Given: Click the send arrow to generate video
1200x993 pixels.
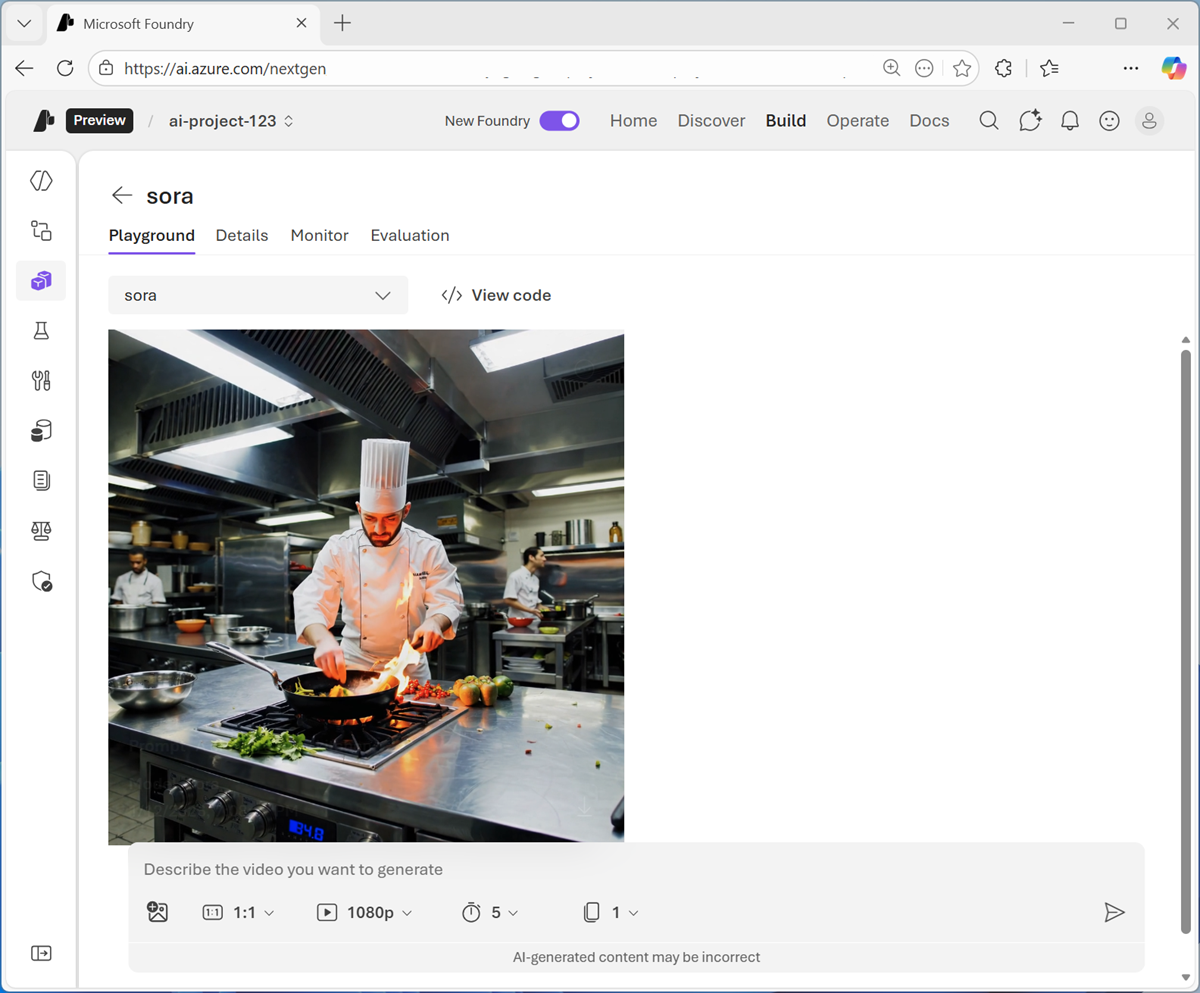Looking at the screenshot, I should 1115,912.
